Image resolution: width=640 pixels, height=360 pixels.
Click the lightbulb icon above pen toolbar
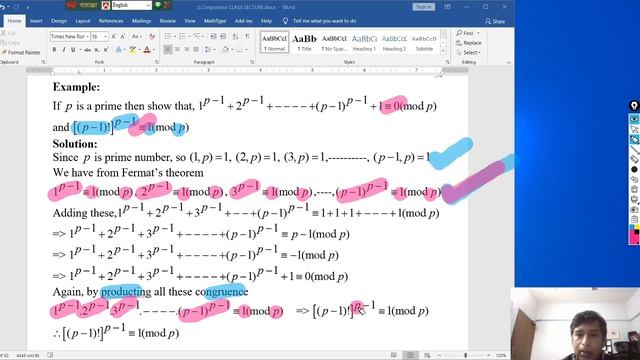click(634, 106)
